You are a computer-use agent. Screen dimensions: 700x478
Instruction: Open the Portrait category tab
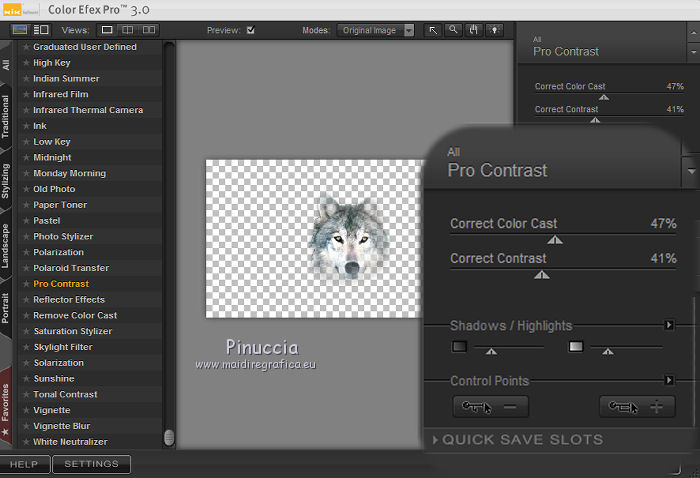pyautogui.click(x=5, y=308)
